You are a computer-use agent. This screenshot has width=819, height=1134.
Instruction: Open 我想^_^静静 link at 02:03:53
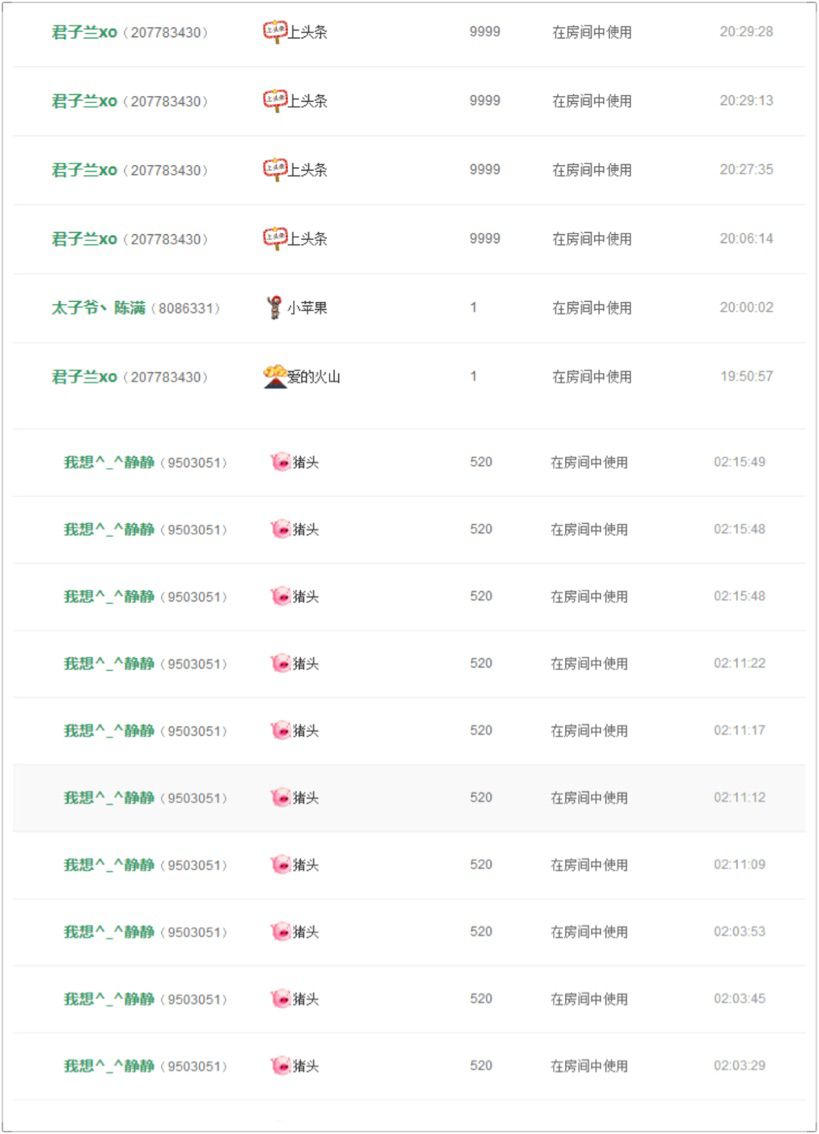pos(109,932)
